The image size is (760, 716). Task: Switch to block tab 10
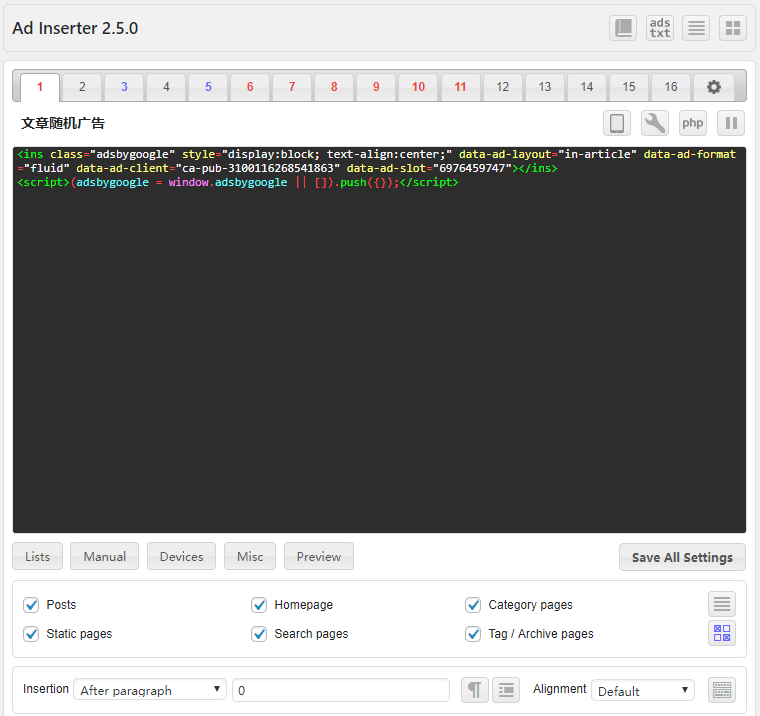point(418,87)
